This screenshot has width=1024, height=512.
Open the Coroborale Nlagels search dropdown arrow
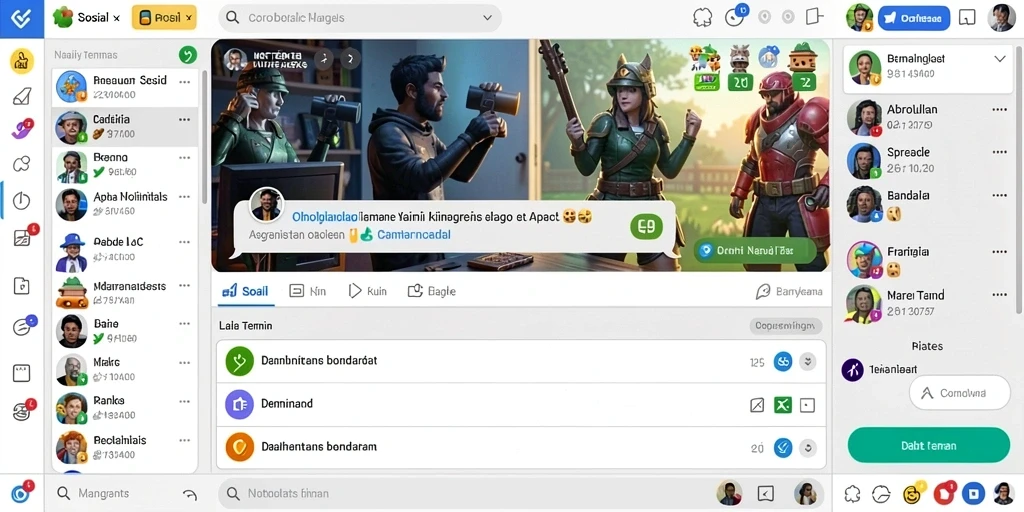point(487,18)
